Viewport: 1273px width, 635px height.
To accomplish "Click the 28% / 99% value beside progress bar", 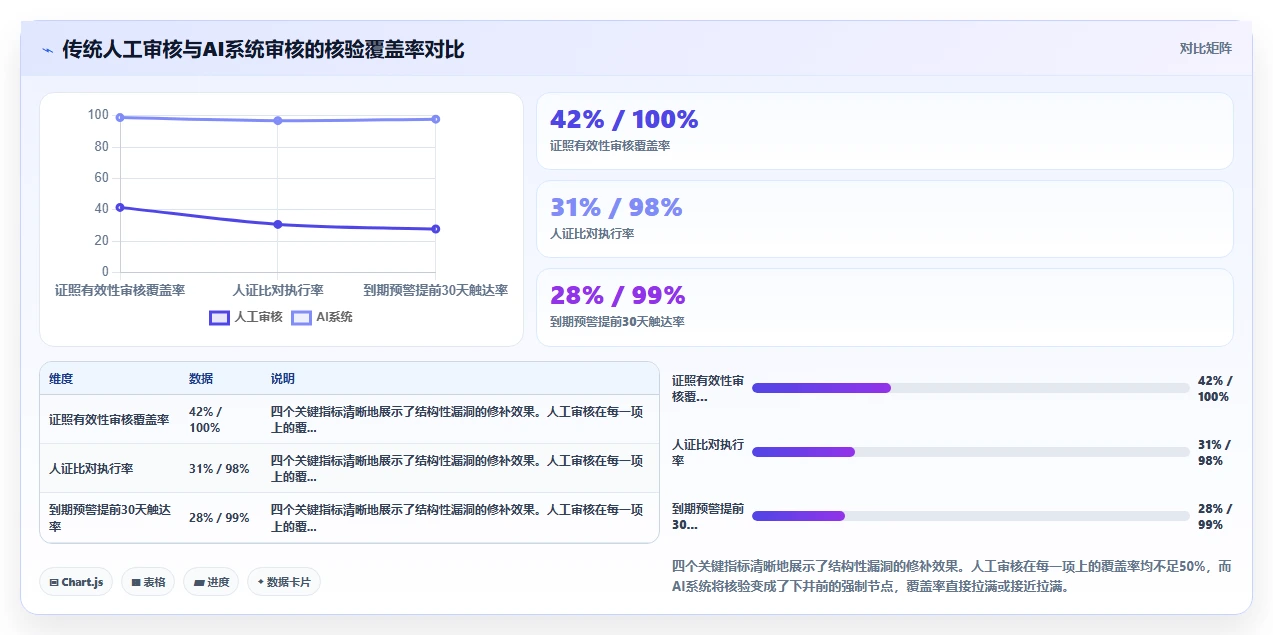I will 1215,517.
